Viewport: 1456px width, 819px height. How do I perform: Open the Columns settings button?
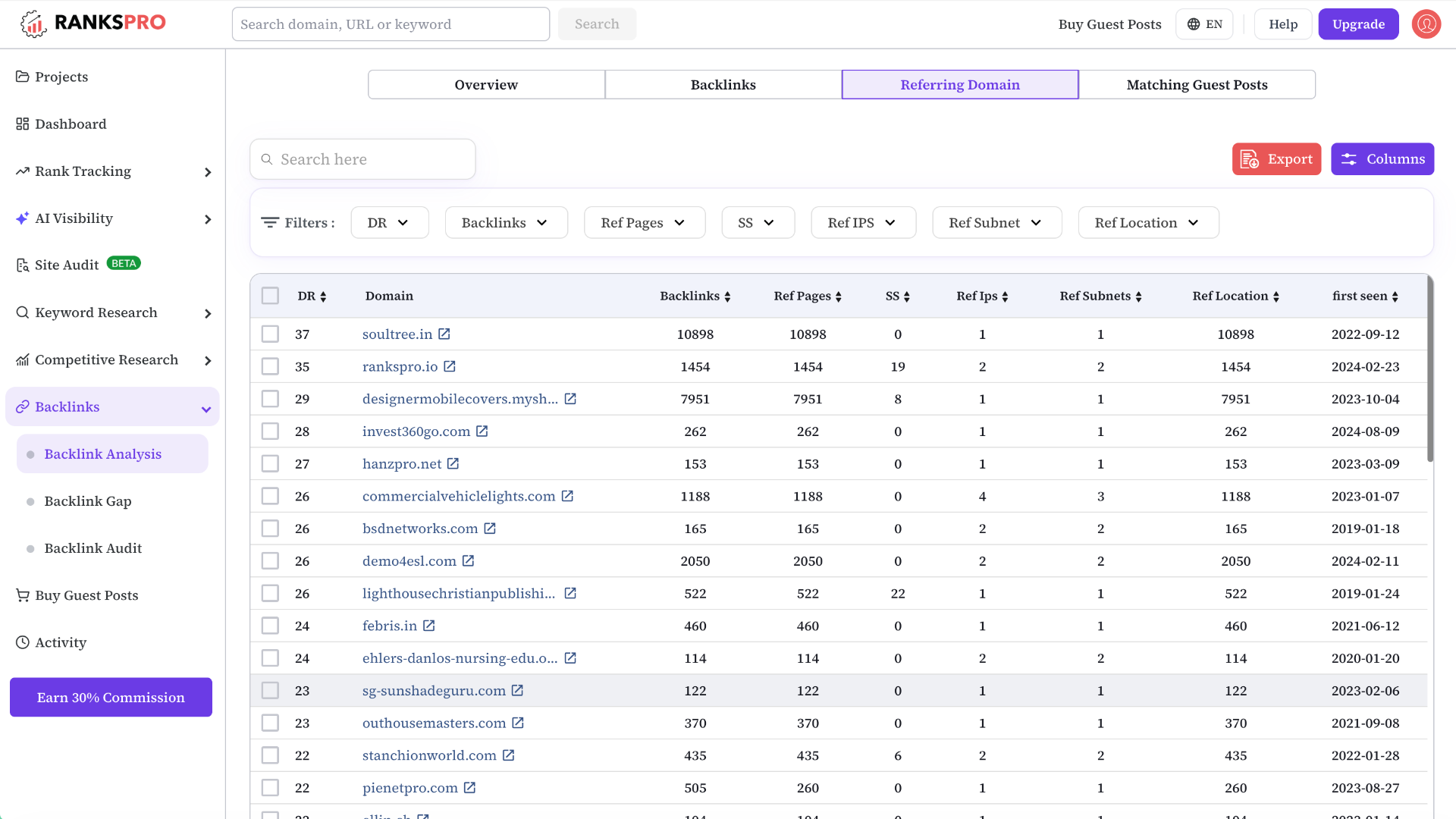tap(1382, 159)
